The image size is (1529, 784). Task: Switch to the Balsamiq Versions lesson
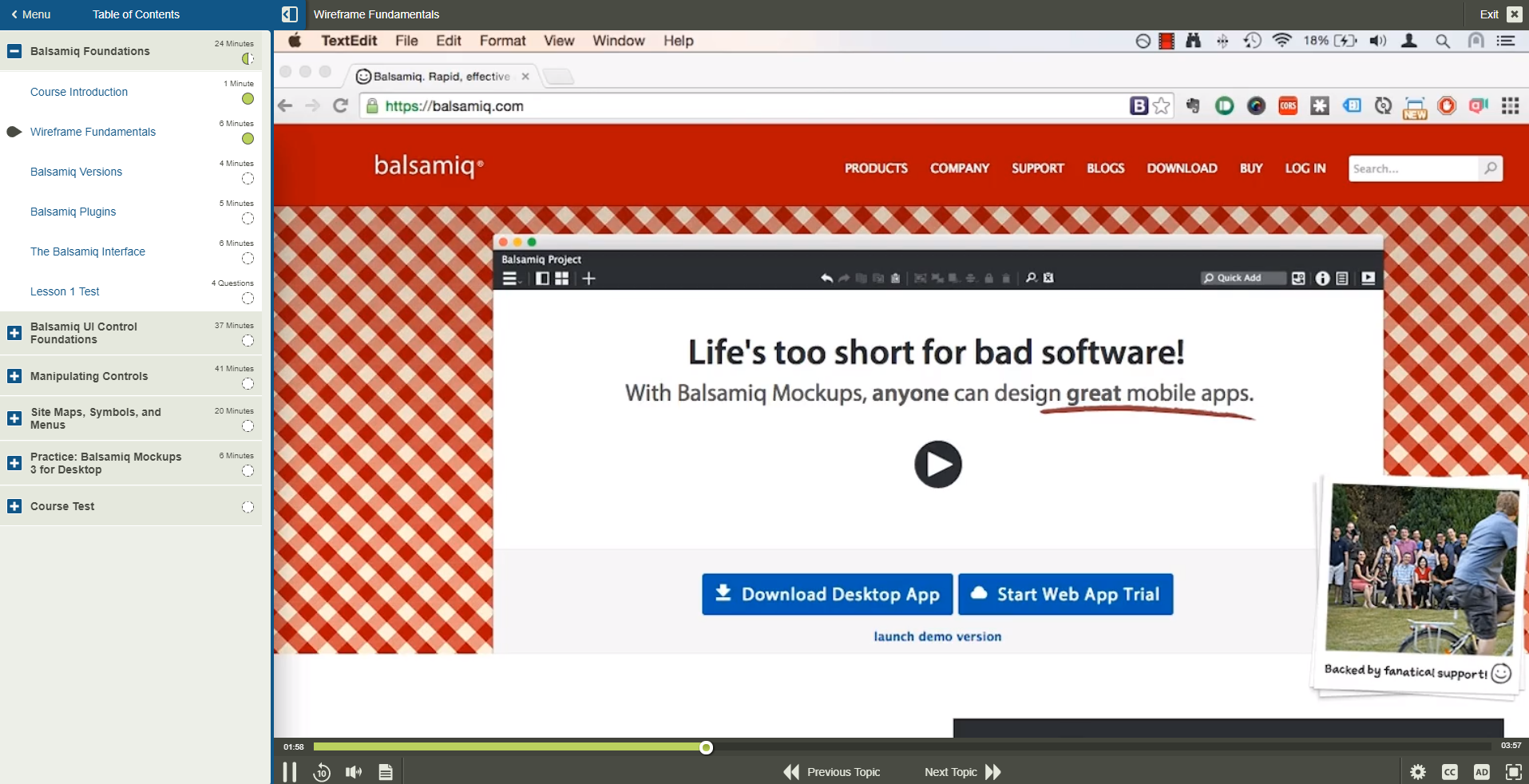point(76,172)
